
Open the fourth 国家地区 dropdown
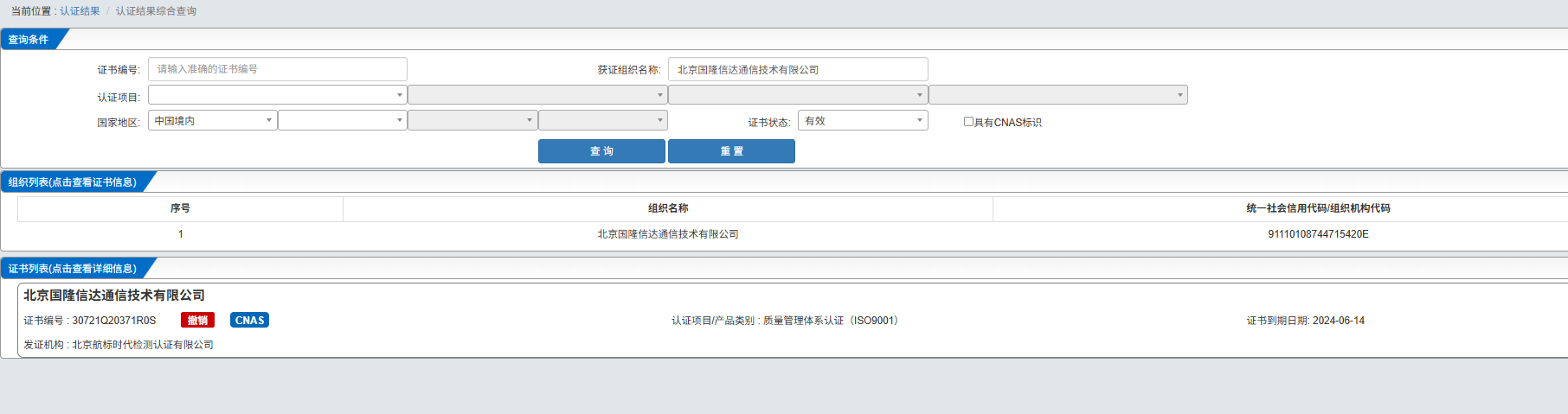[603, 120]
